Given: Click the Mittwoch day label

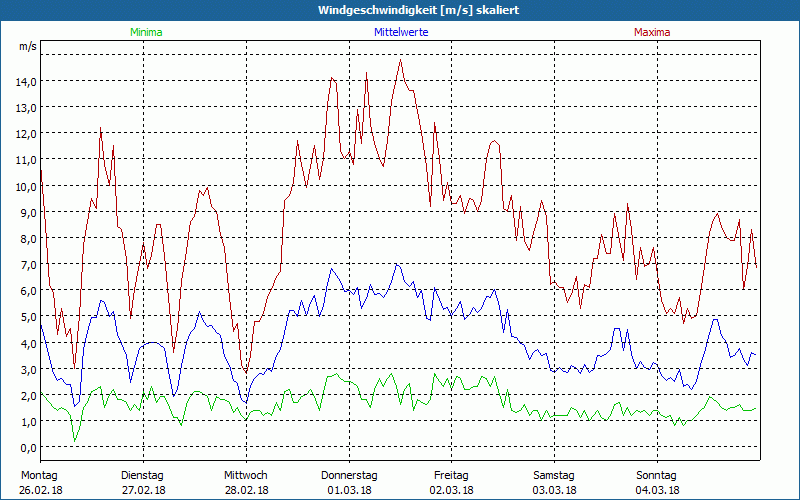Looking at the screenshot, I should click(x=245, y=476).
